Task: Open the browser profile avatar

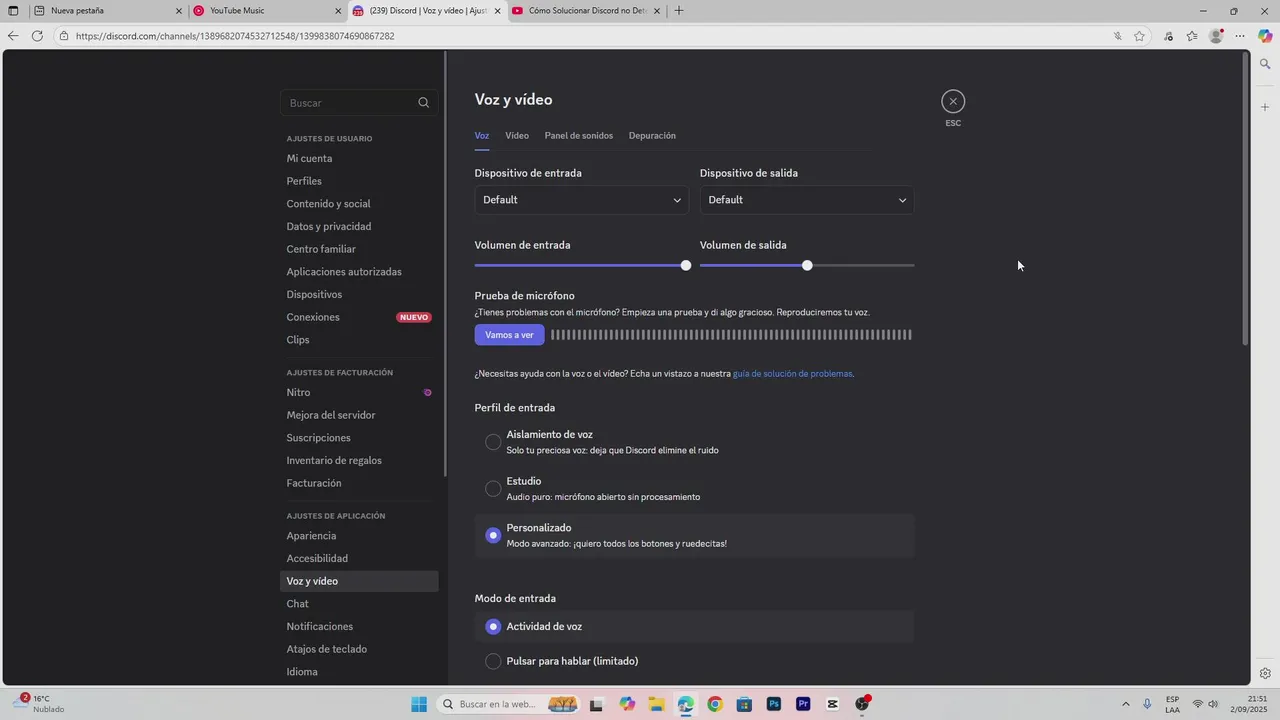Action: (1216, 36)
